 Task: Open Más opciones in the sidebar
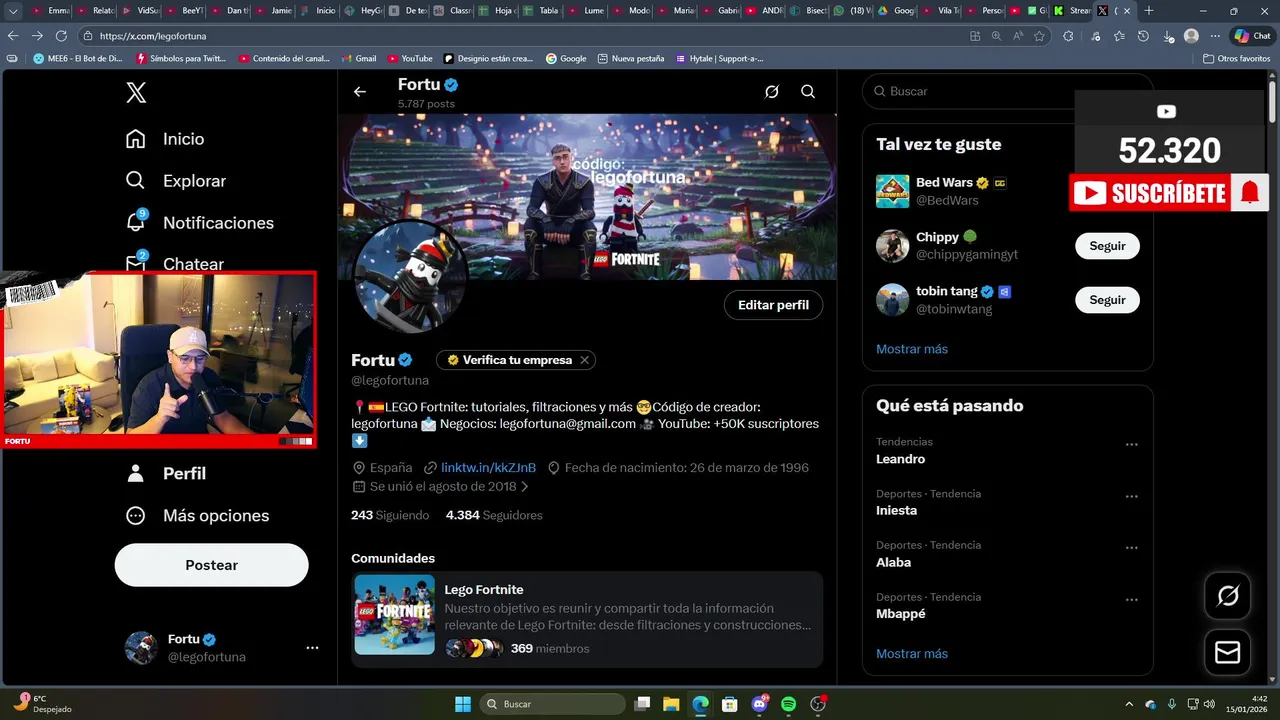(x=197, y=515)
